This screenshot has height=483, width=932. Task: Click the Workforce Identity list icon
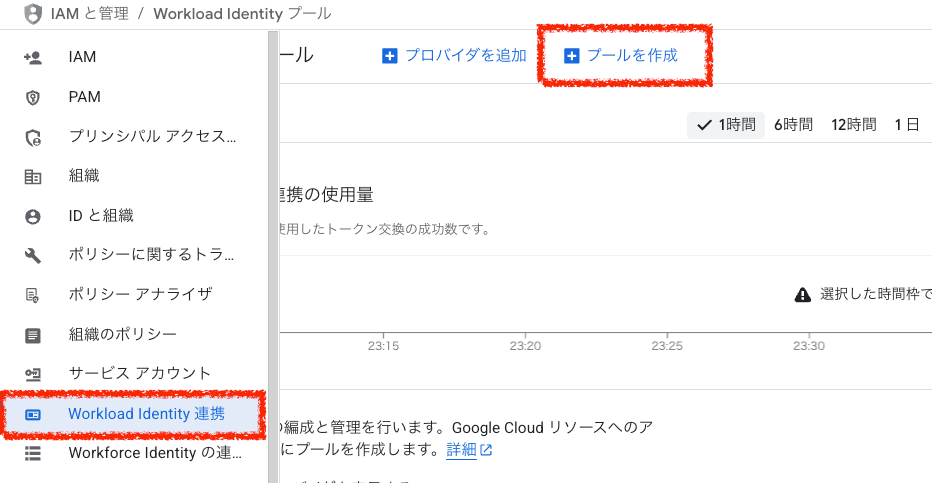(x=33, y=453)
